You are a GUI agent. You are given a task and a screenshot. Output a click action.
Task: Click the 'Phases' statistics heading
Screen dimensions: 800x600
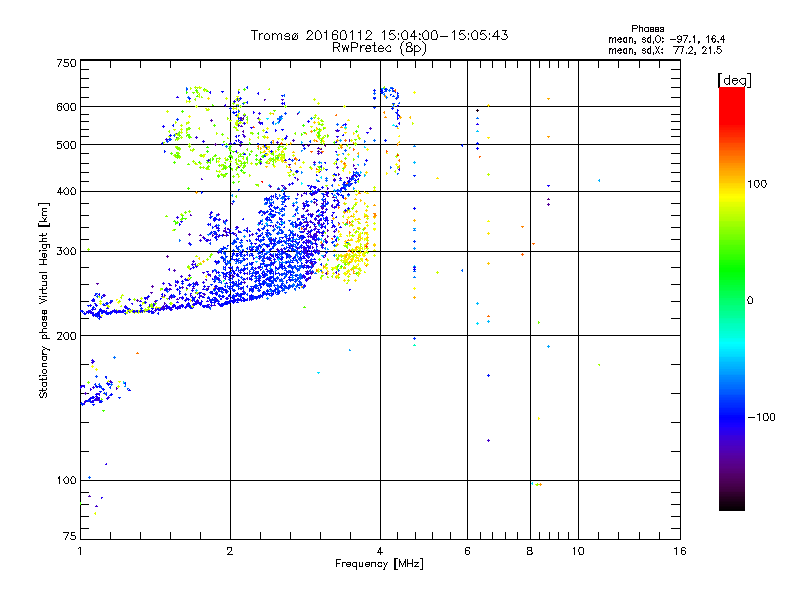(x=647, y=29)
